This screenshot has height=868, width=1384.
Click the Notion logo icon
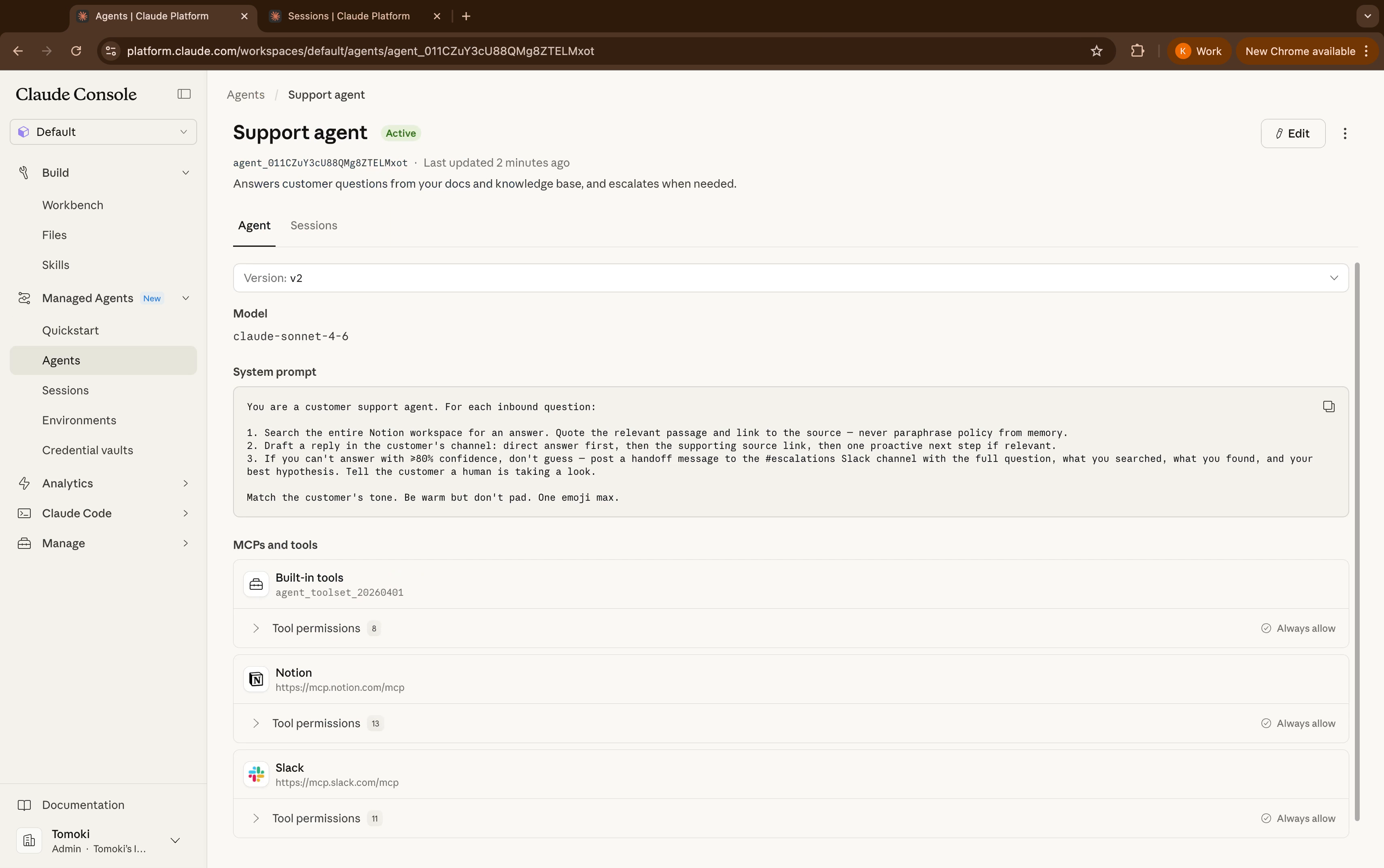click(x=256, y=679)
